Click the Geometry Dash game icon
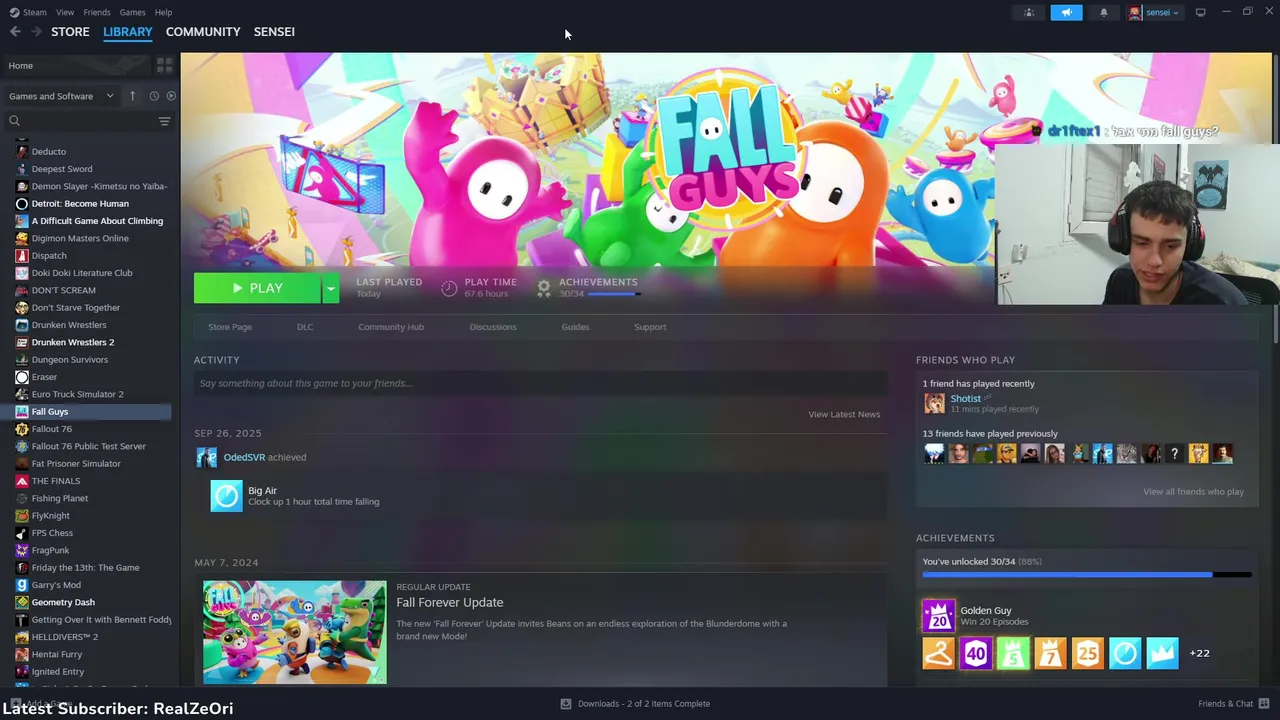 [x=22, y=602]
